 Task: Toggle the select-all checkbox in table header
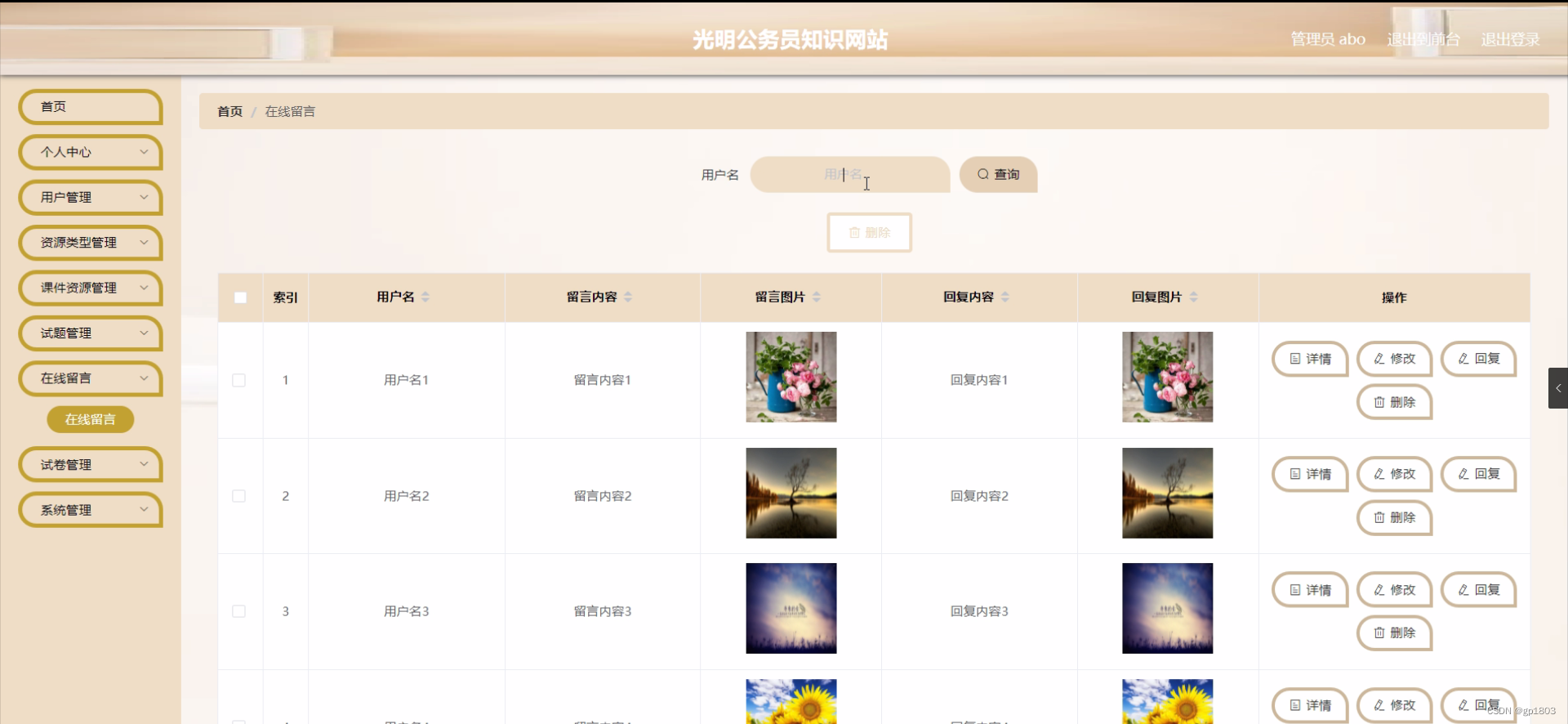pos(240,297)
